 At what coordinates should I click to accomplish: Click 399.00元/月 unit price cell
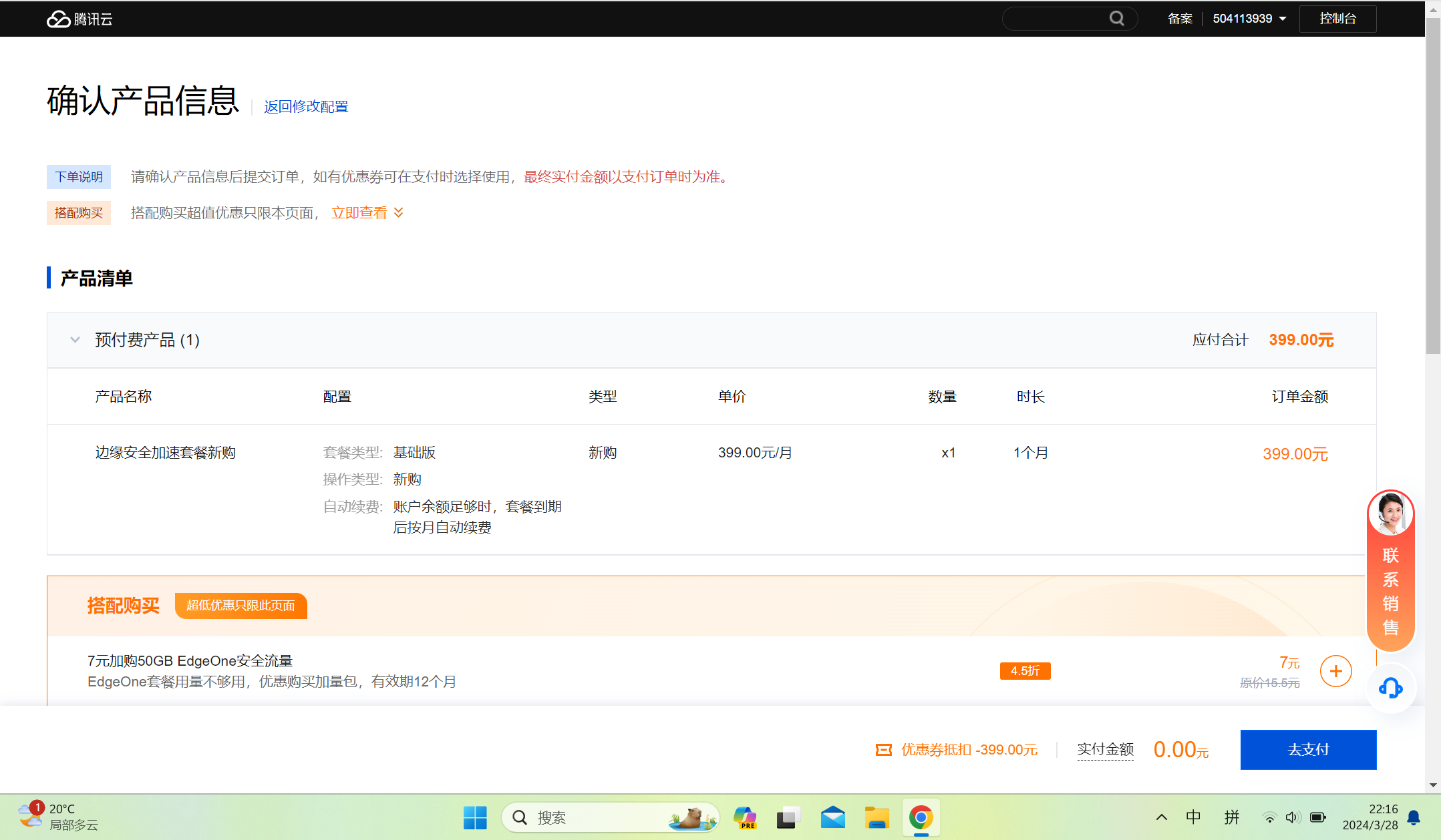pyautogui.click(x=755, y=453)
